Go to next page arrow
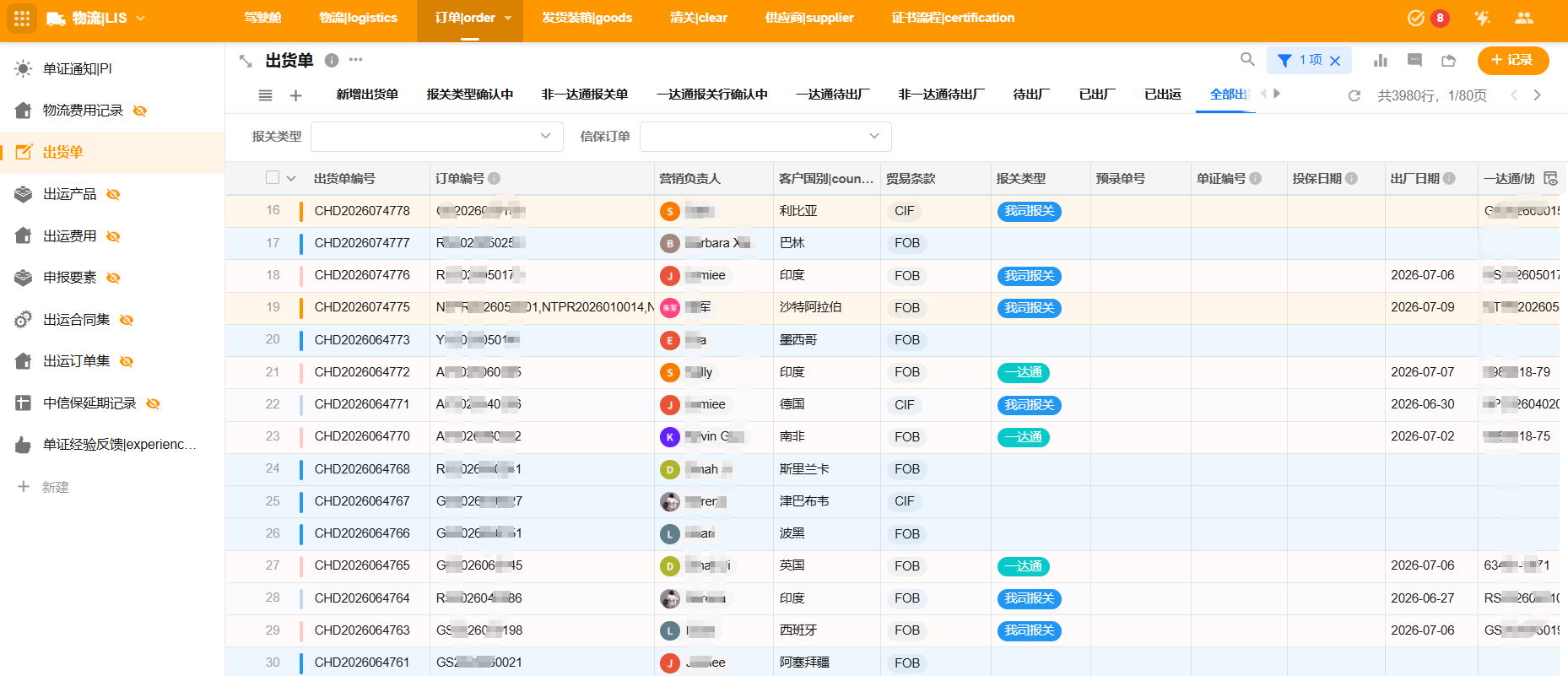1568x676 pixels. 1537,95
